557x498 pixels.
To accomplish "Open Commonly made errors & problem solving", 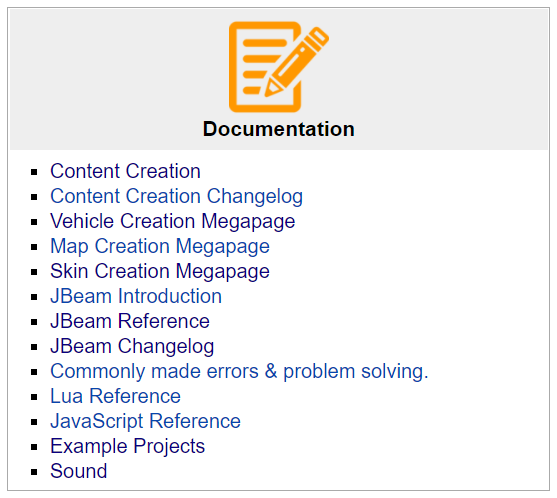I will (x=239, y=372).
